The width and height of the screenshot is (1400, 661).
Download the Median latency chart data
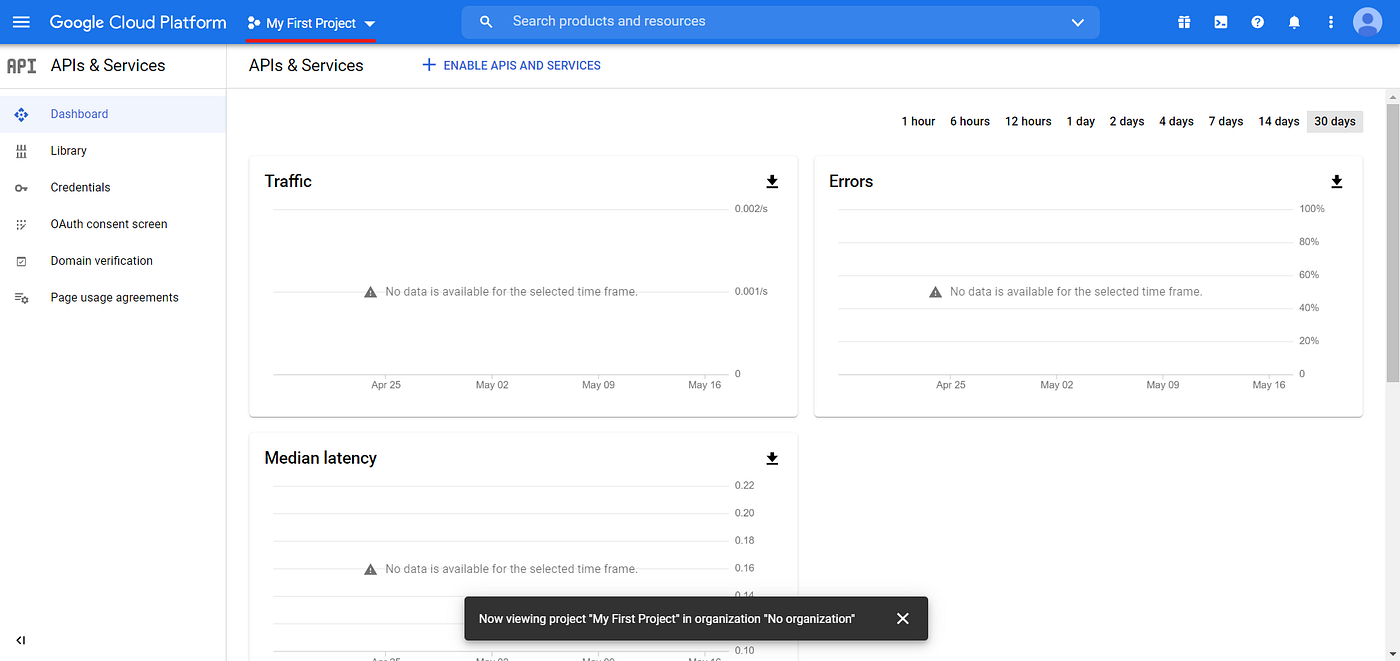pyautogui.click(x=771, y=458)
